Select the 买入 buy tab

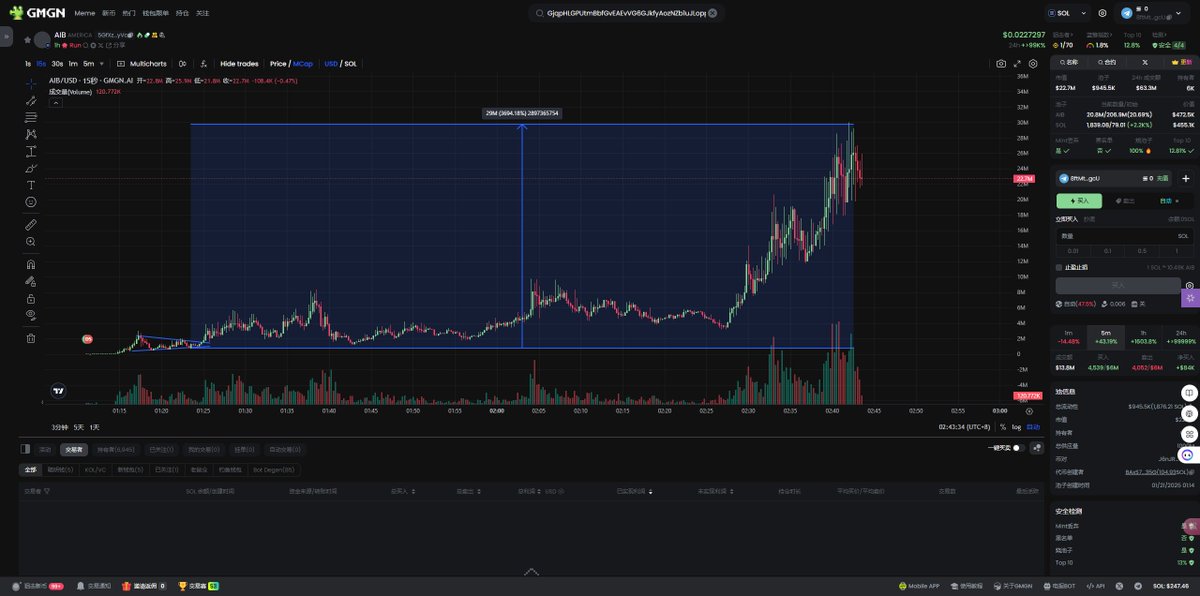pyautogui.click(x=1079, y=200)
